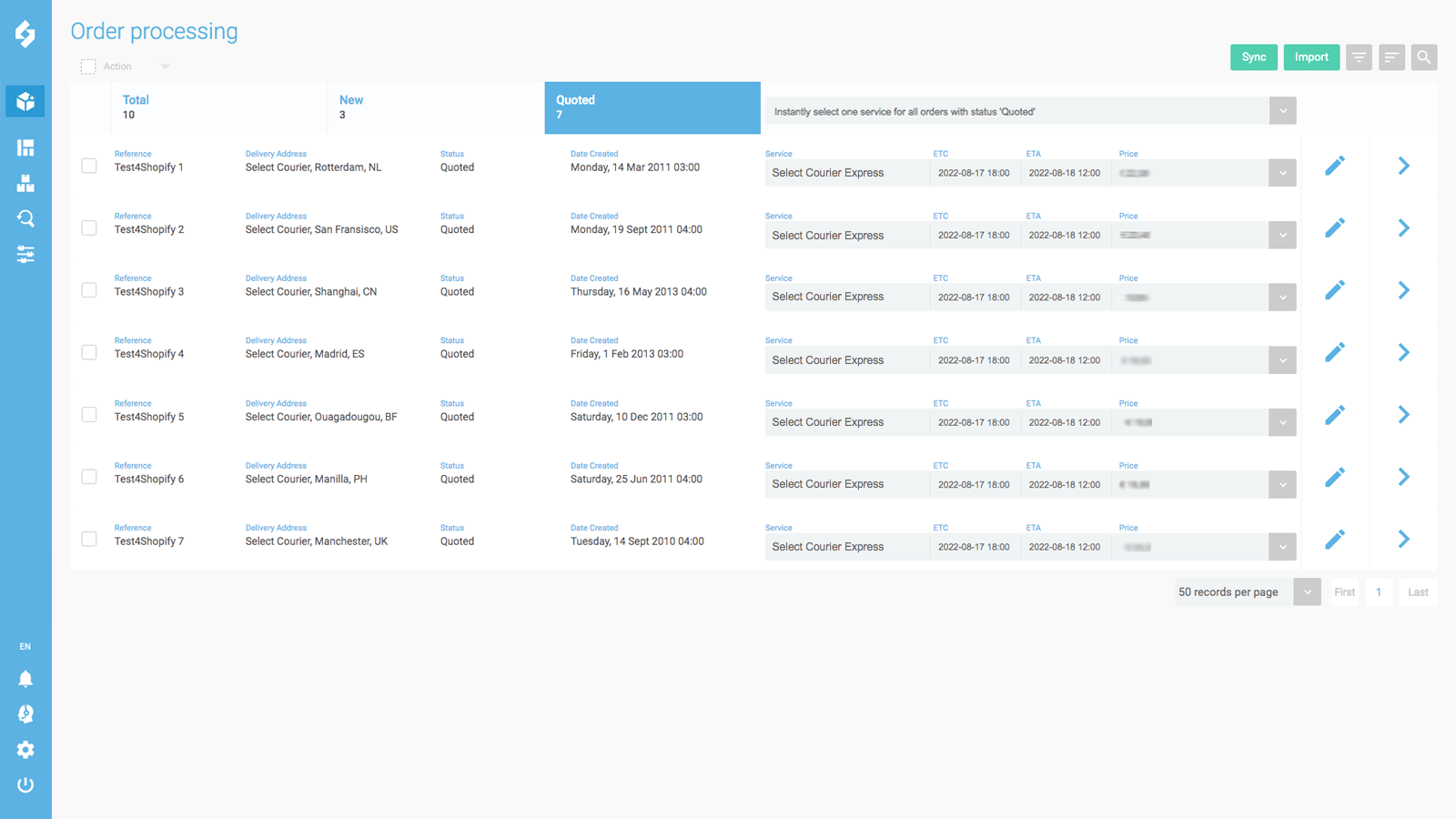Tick the checkbox for Test4Shopify 1
The image size is (1456, 819).
pos(89,166)
